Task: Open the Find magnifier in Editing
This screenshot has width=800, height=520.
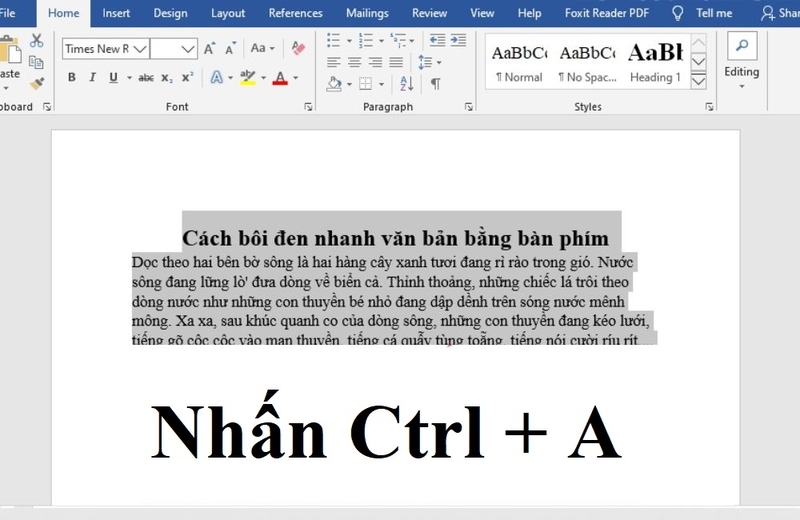Action: 742,46
